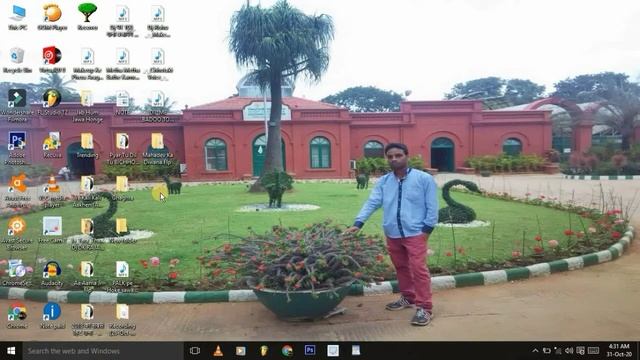The height and width of the screenshot is (360, 640).
Task: Open the Free Cam desktop shortcut
Action: pos(52,230)
